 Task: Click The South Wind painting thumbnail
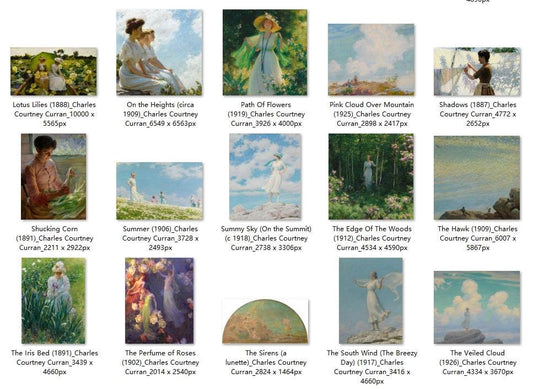point(371,301)
